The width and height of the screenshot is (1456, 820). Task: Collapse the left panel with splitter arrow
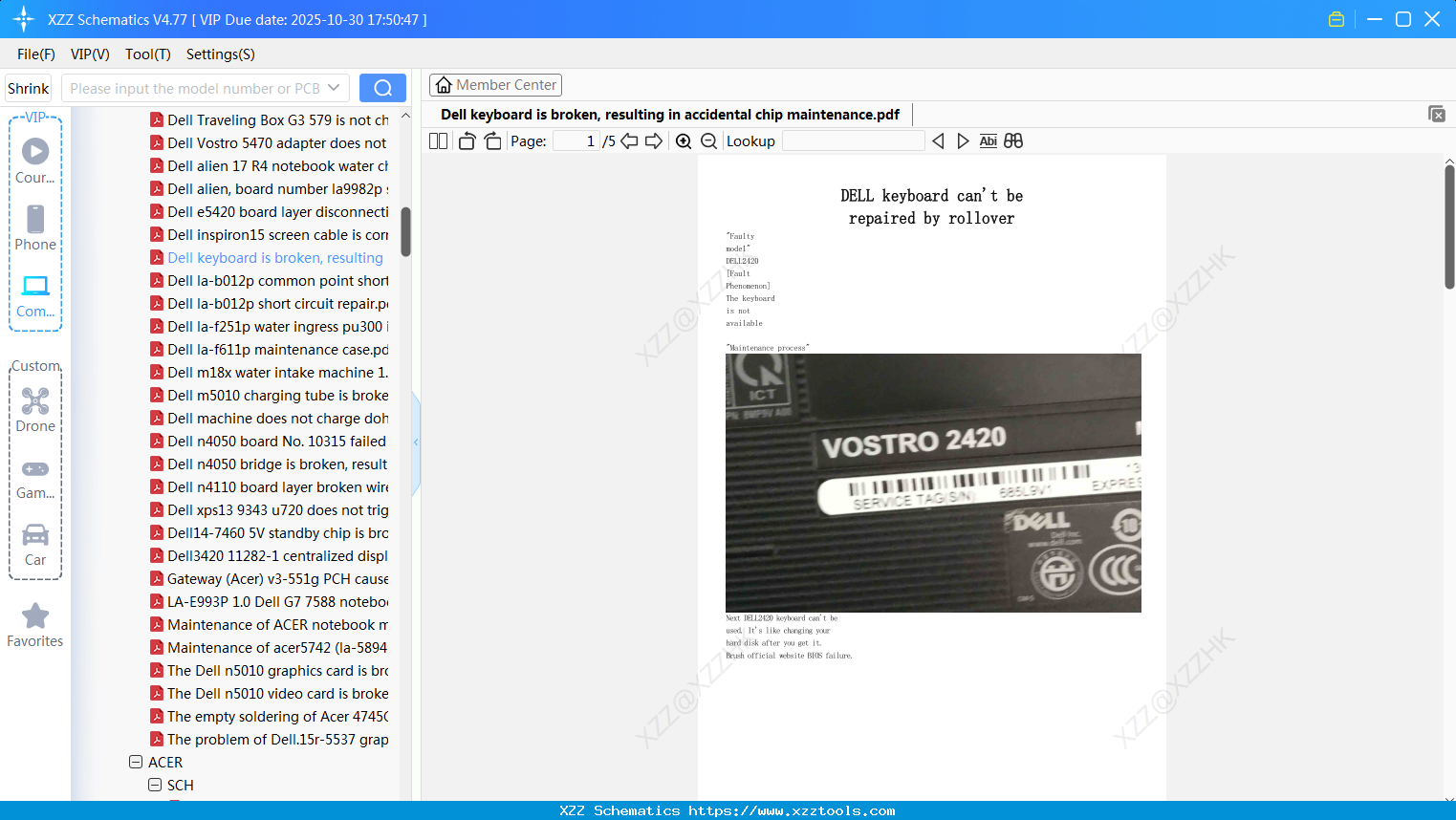coord(416,442)
